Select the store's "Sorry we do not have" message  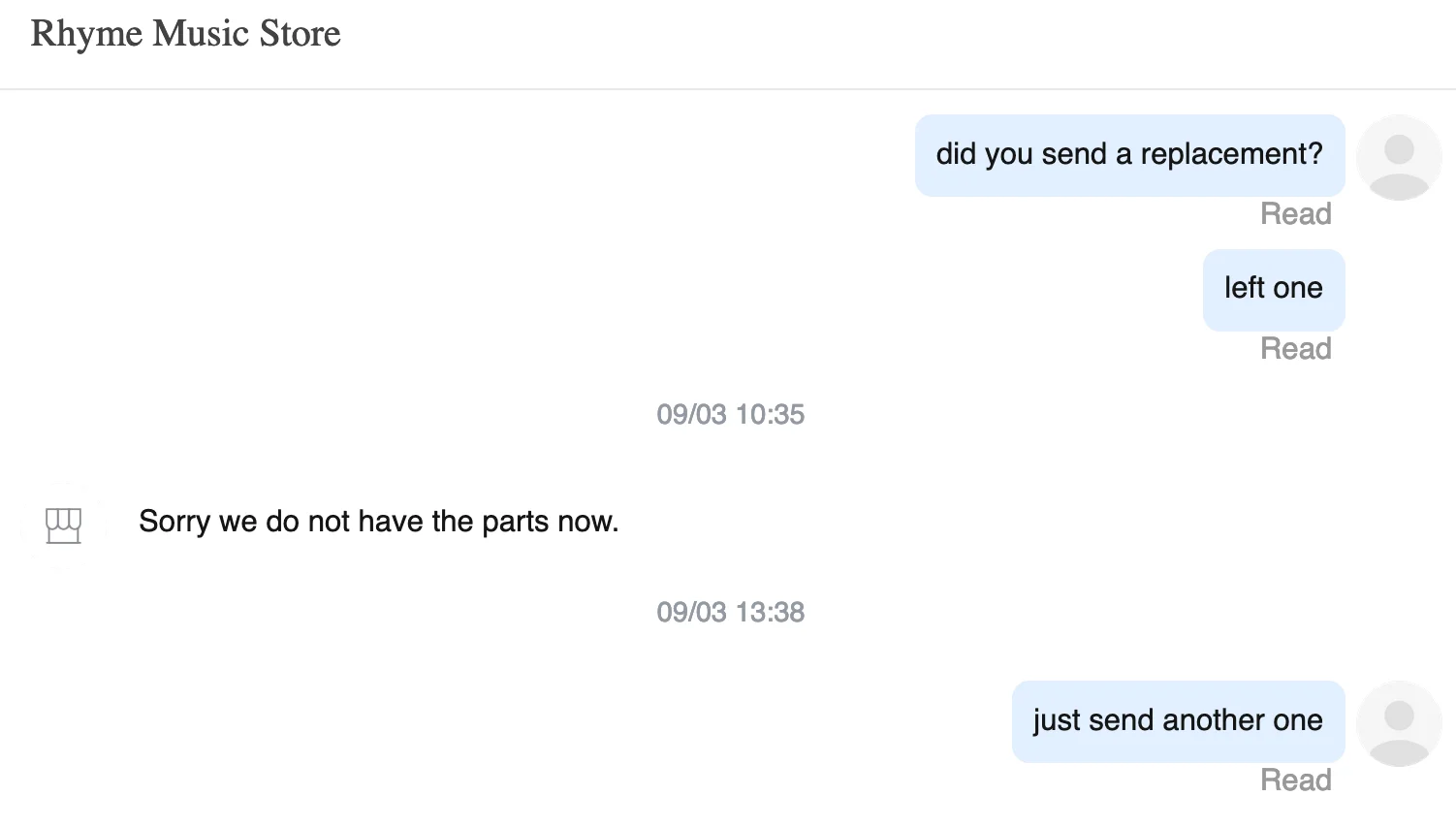coord(378,522)
